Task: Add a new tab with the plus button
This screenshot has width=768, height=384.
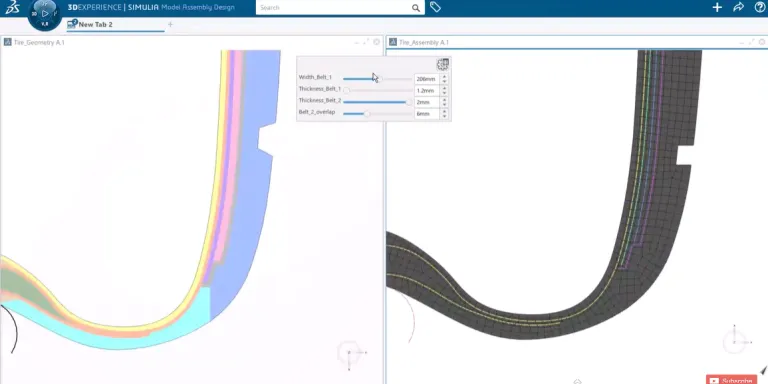Action: (170, 24)
